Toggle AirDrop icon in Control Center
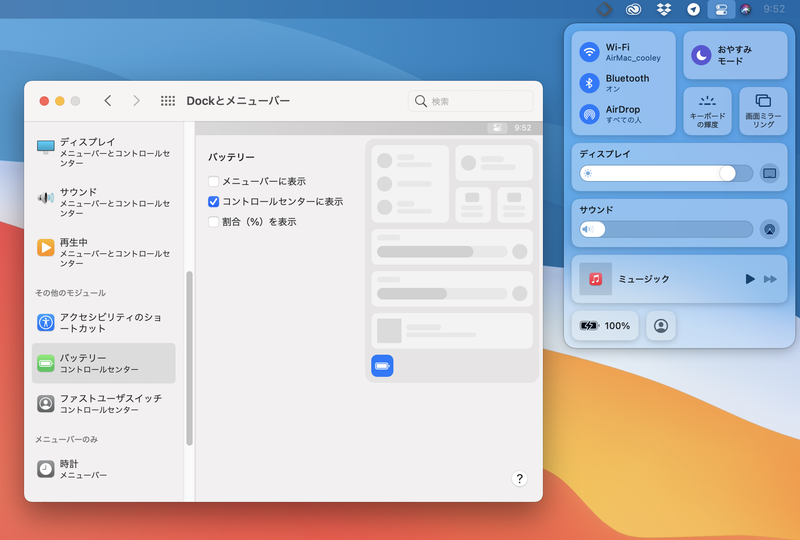This screenshot has width=800, height=540. (589, 114)
